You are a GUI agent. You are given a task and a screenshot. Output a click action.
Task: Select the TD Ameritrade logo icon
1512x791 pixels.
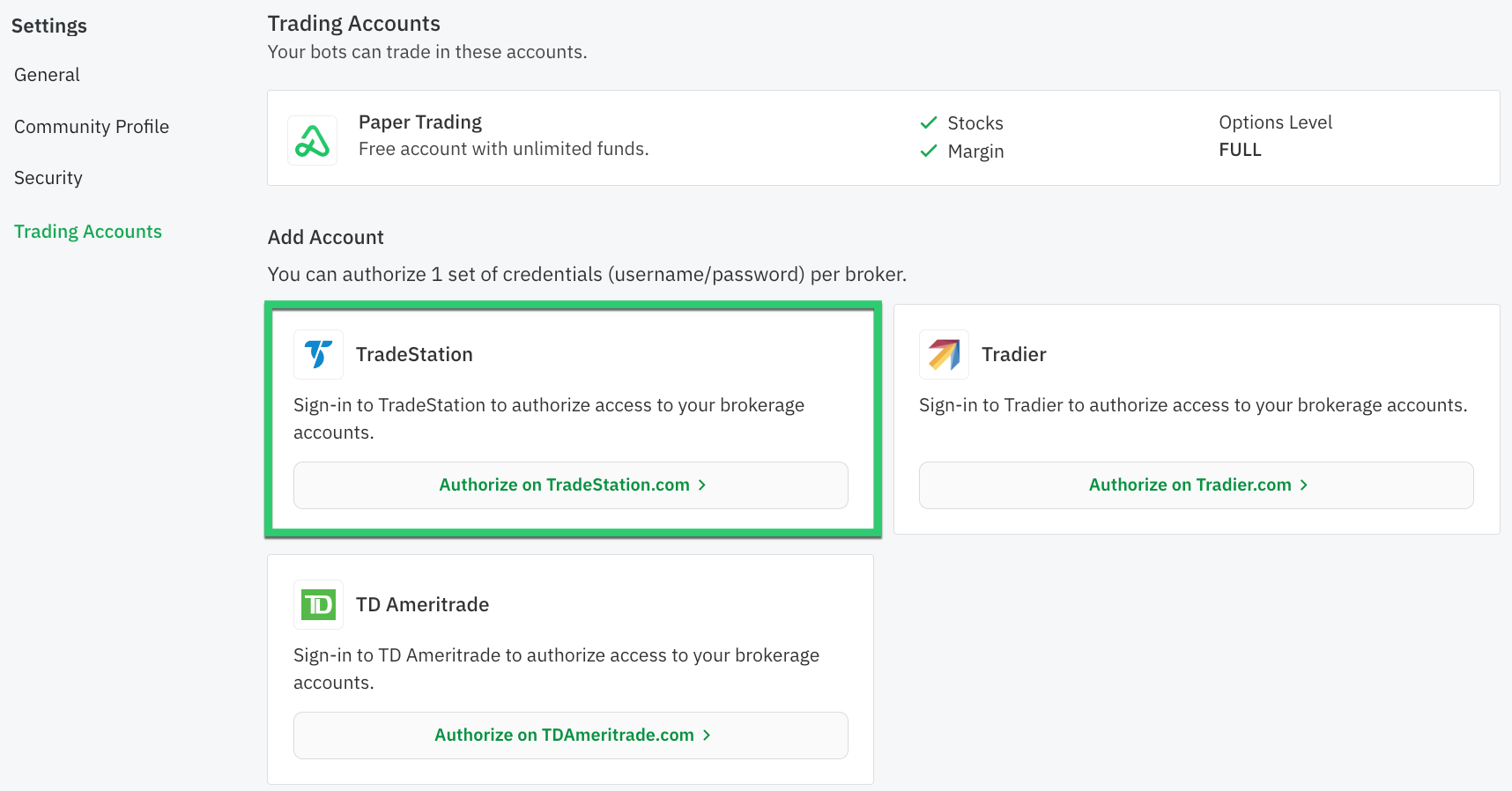coord(318,604)
